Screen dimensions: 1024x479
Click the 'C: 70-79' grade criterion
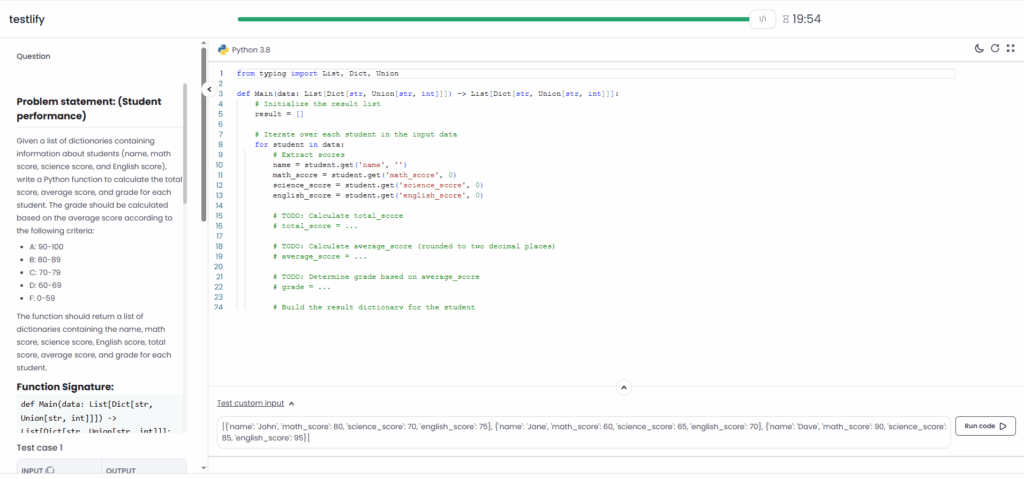click(x=44, y=273)
